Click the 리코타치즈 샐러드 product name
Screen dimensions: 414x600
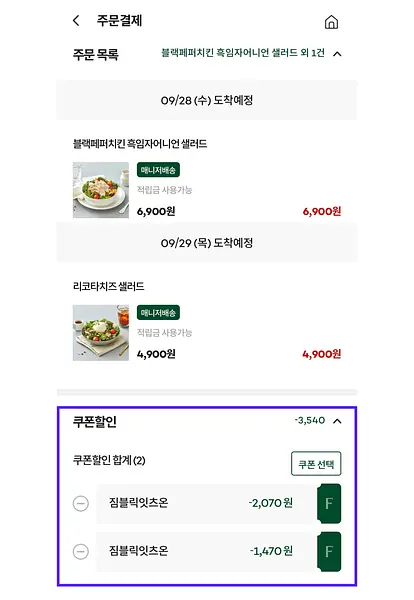coord(109,287)
